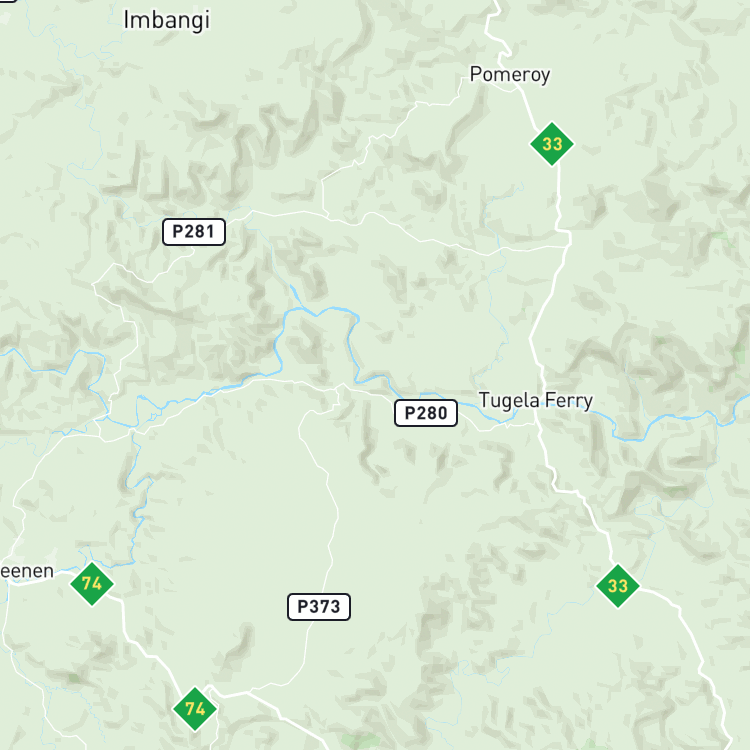Click the sharp road bend left of P281 shield
Screen dimensions: 750x750
click(x=94, y=285)
